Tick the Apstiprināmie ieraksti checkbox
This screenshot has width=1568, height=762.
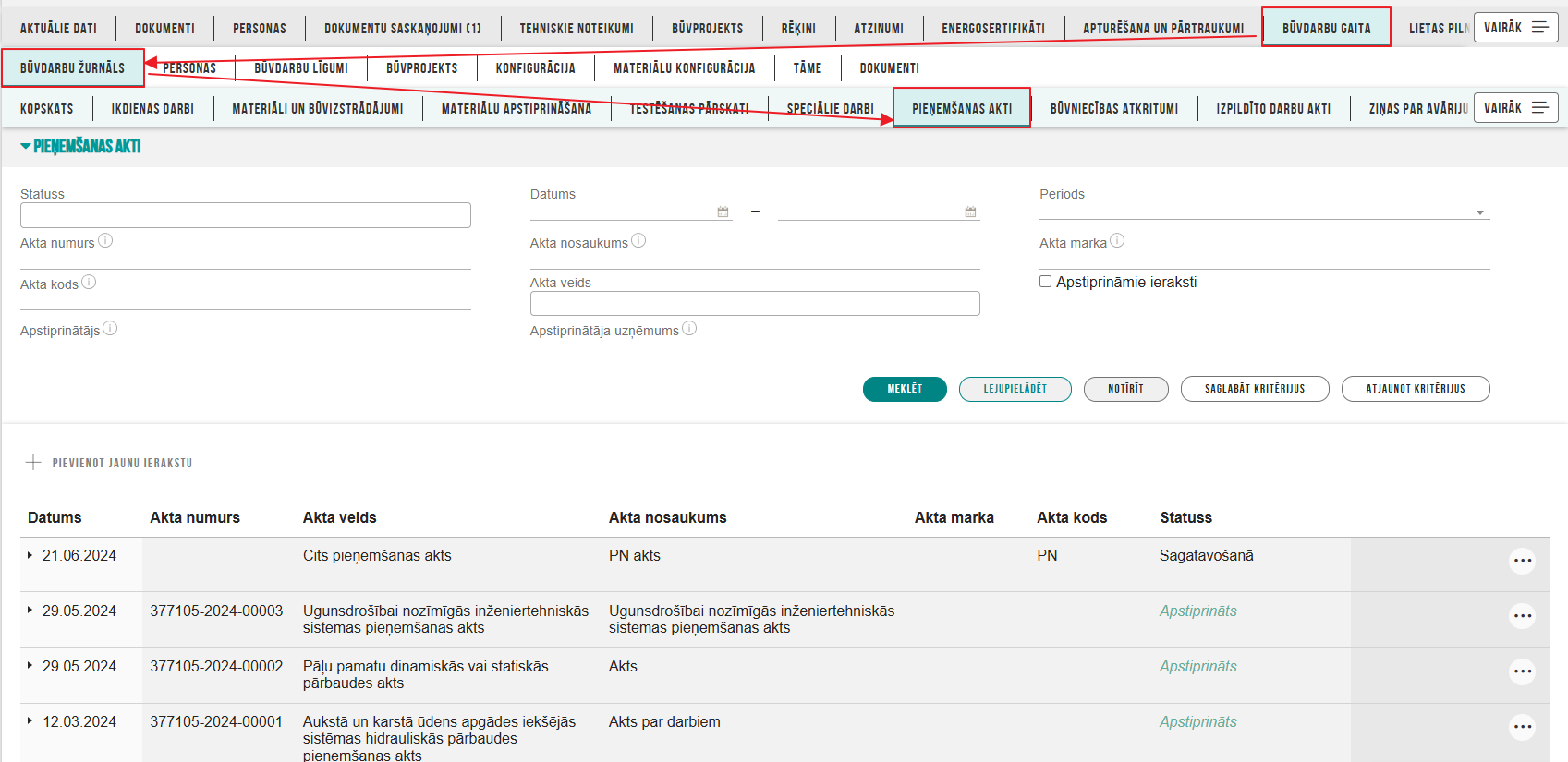pos(1046,282)
